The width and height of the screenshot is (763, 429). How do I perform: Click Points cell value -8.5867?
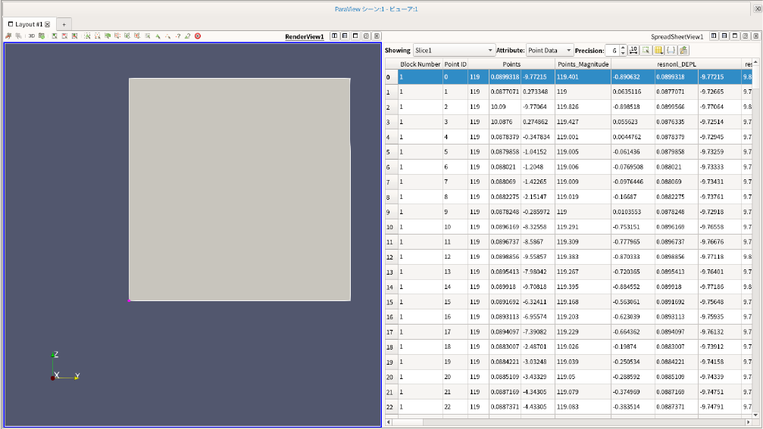point(538,242)
